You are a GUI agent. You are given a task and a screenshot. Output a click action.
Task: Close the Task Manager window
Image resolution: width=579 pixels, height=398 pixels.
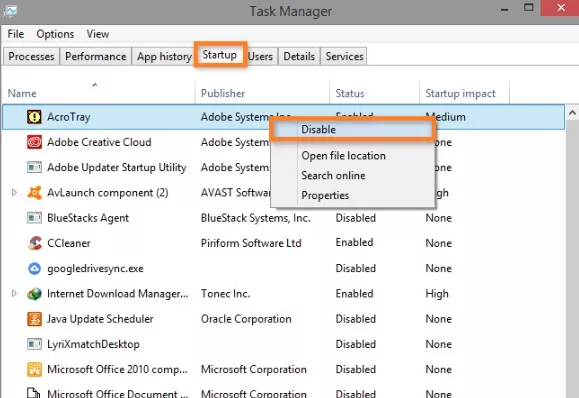click(x=561, y=7)
